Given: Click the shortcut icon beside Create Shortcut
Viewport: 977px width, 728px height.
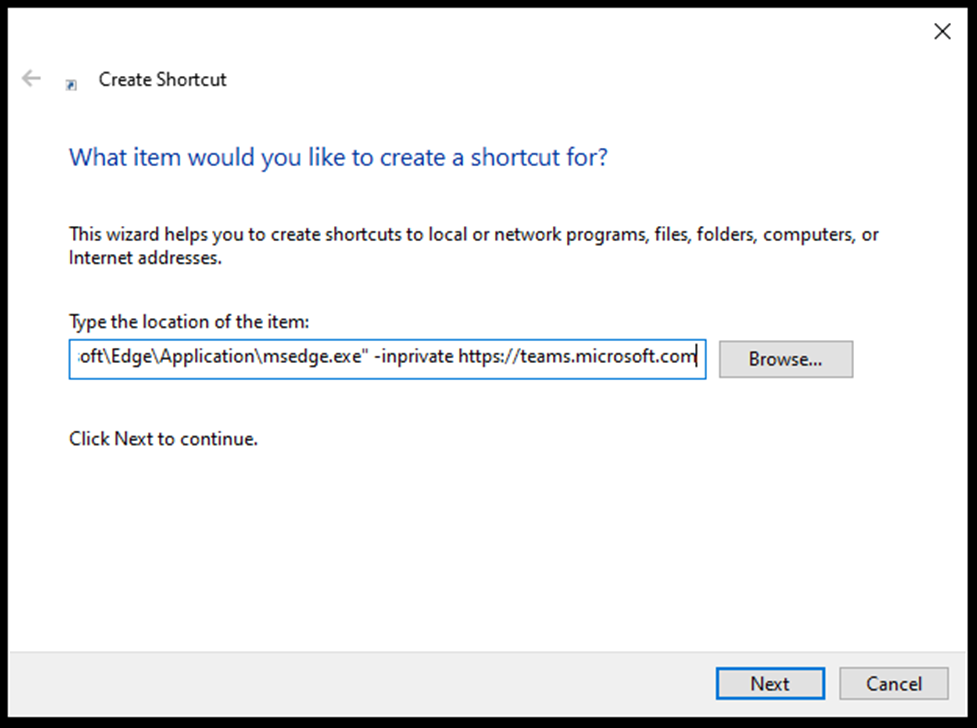Looking at the screenshot, I should point(71,84).
